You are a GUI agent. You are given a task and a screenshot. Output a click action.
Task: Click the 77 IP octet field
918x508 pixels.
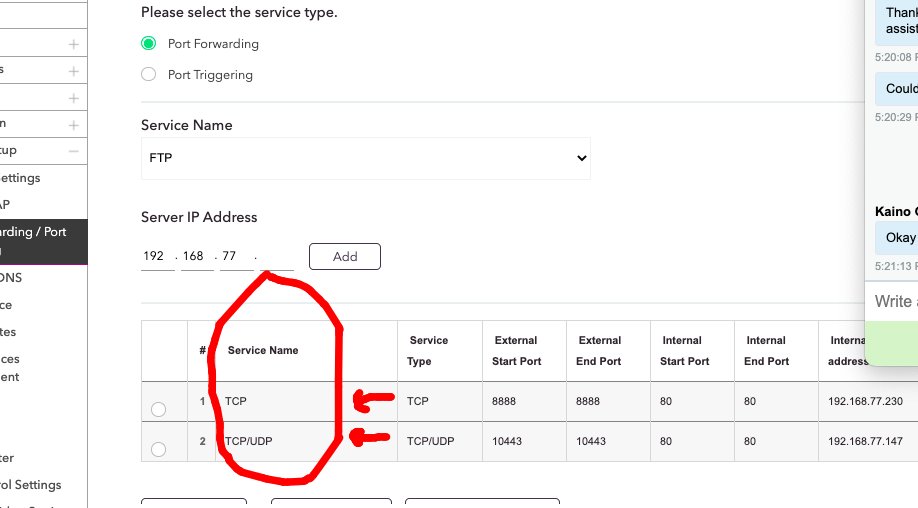236,256
